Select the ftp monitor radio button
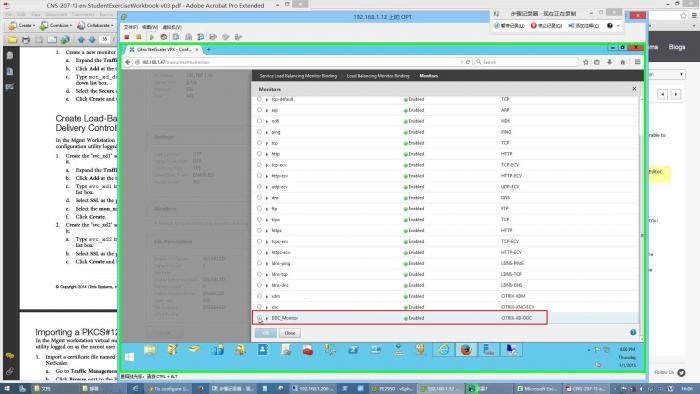 pos(259,208)
